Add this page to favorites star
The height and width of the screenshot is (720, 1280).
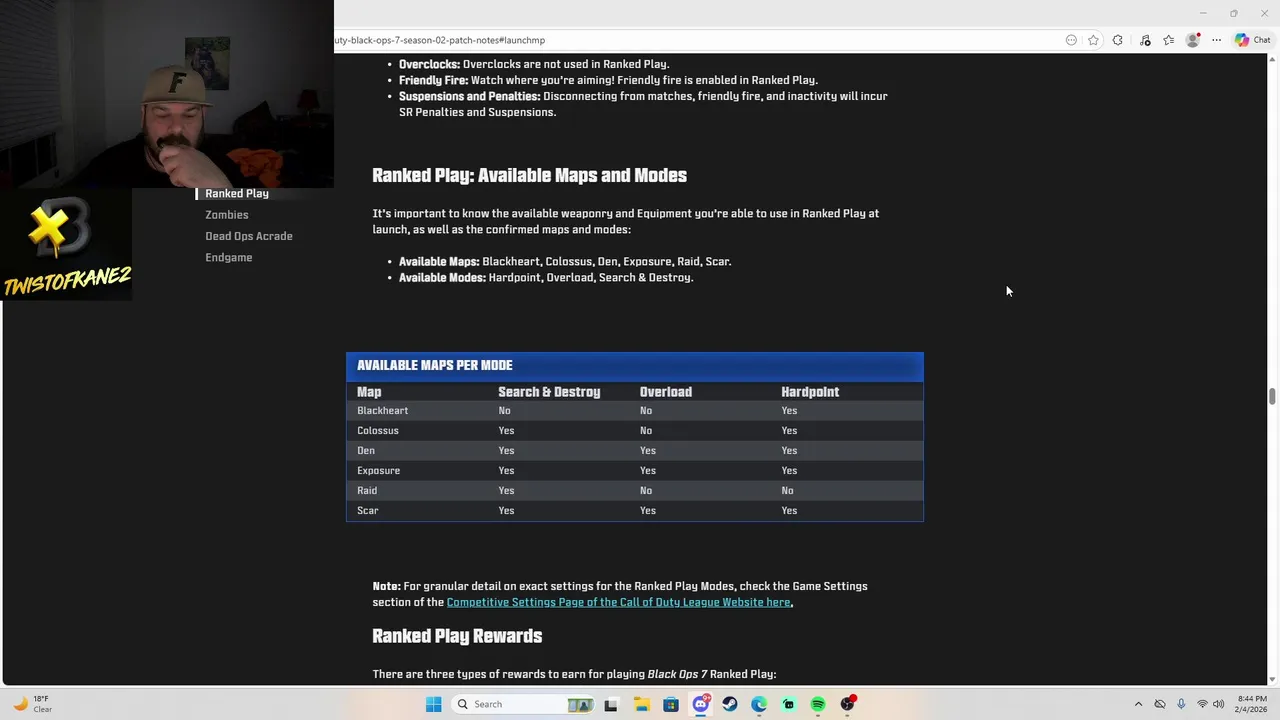click(1093, 40)
